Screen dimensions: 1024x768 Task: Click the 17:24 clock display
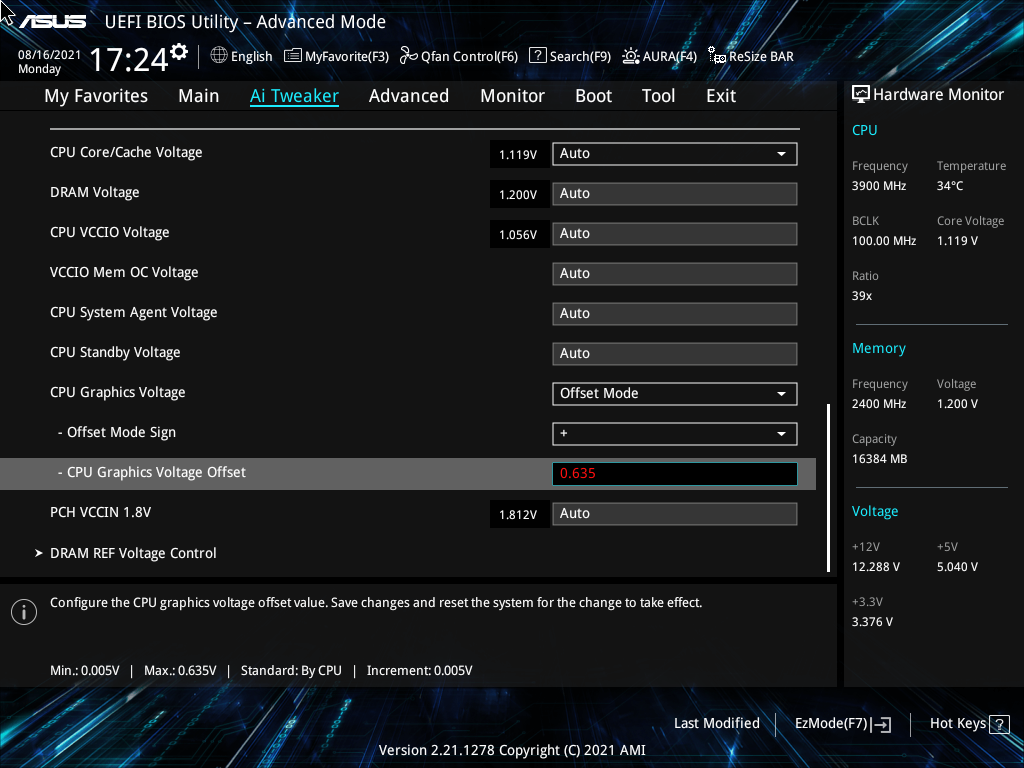pos(129,60)
